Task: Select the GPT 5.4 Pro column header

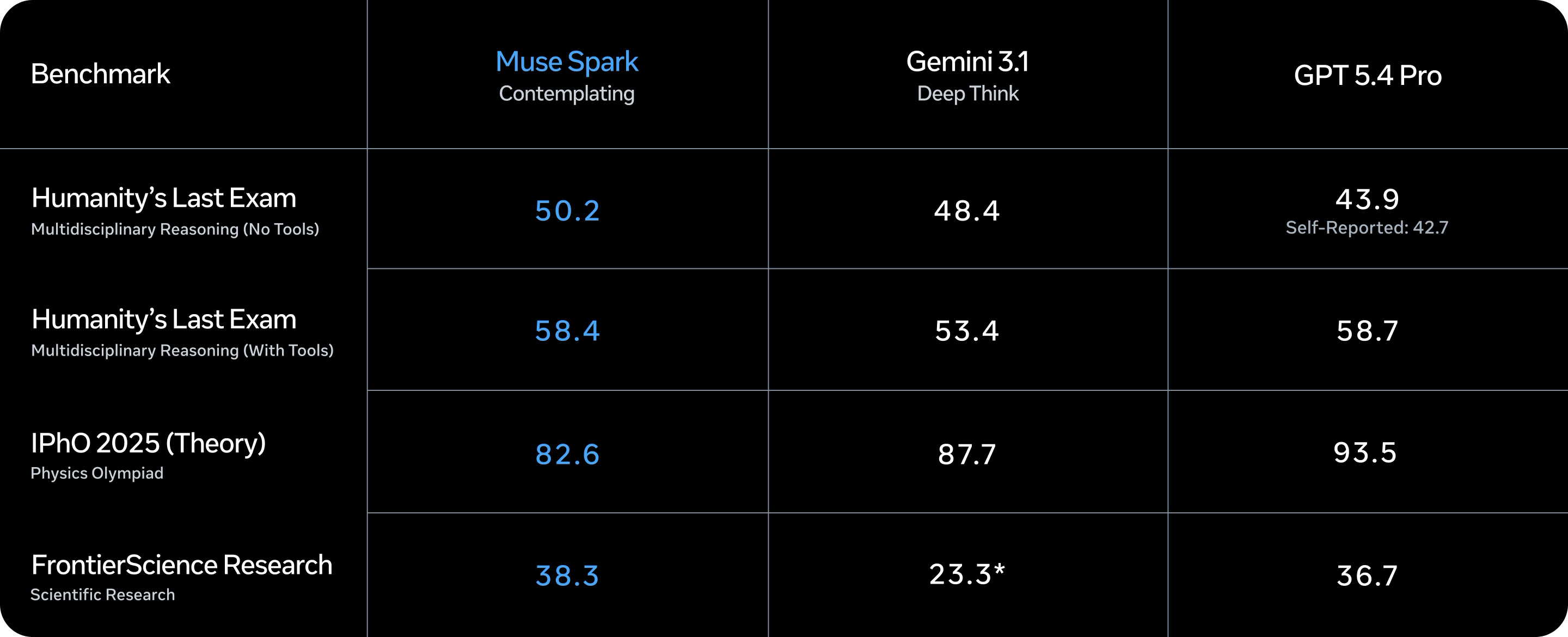Action: [x=1367, y=76]
